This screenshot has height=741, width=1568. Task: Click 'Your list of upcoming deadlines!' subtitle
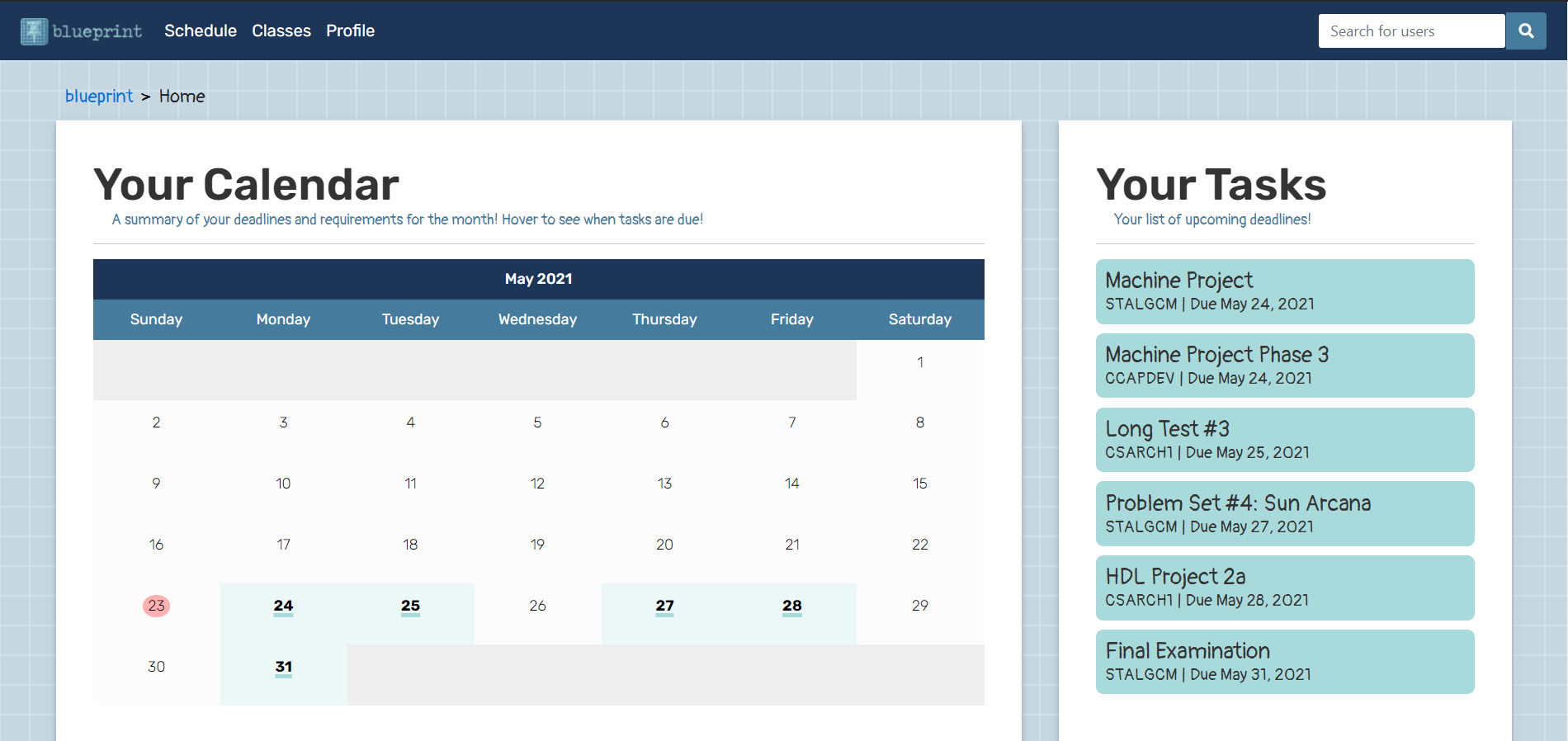(1212, 219)
